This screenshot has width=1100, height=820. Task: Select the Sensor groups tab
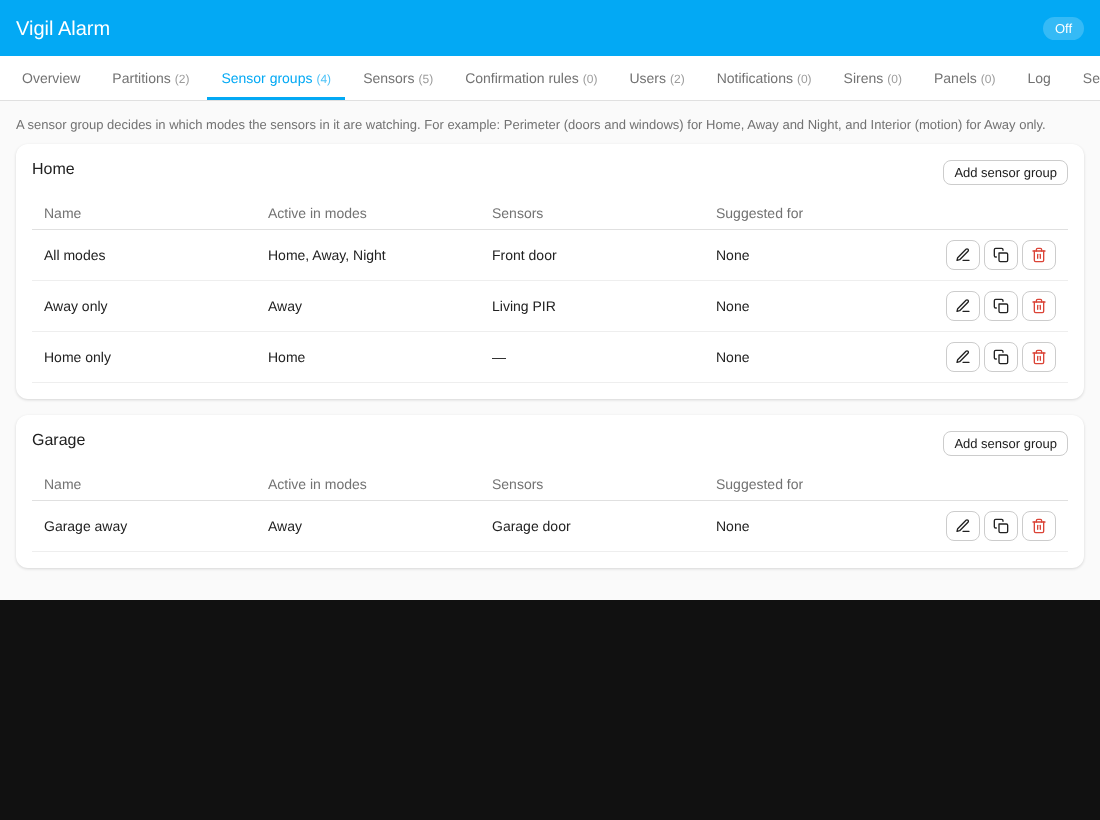pos(276,79)
